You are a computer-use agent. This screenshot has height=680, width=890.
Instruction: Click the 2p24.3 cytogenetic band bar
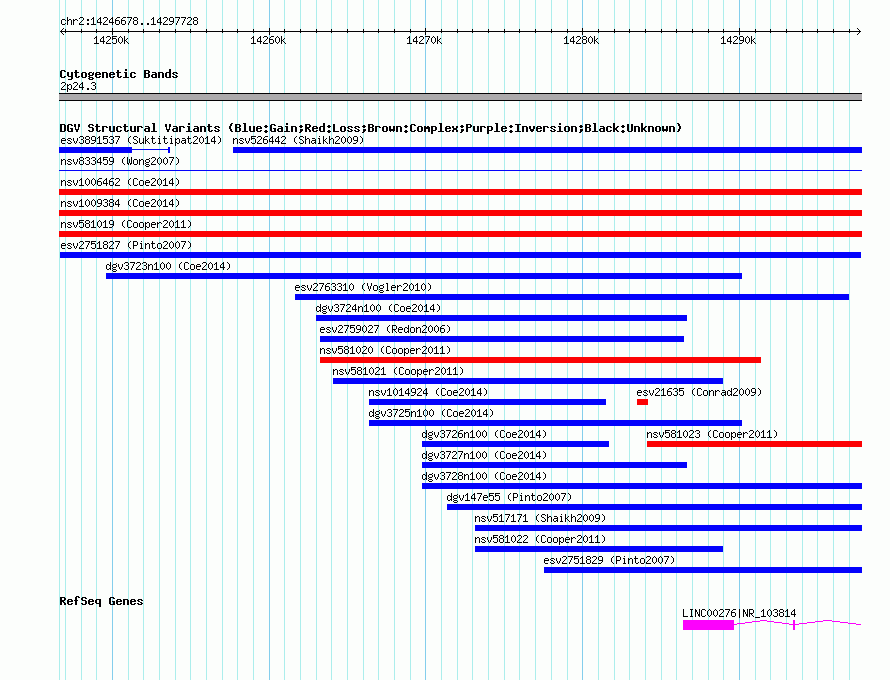pyautogui.click(x=460, y=97)
